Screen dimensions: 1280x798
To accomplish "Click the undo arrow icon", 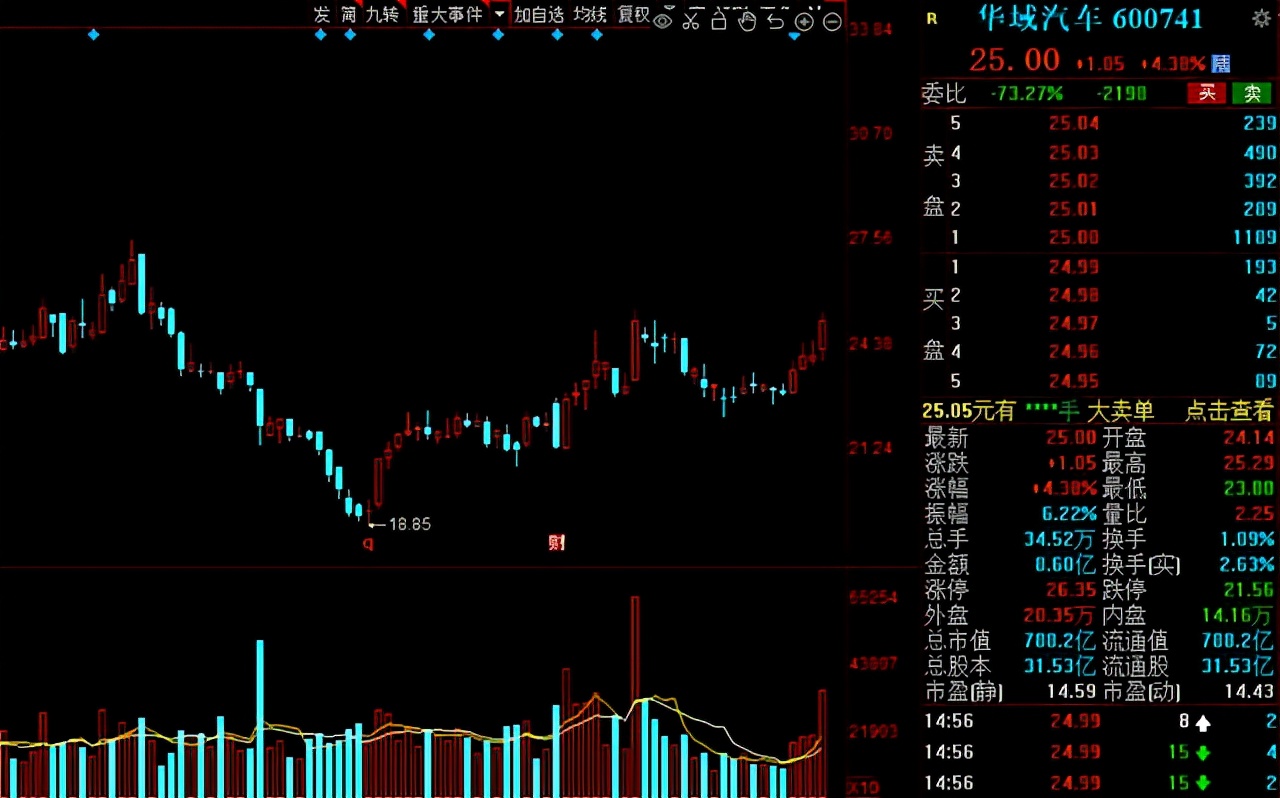I will (776, 20).
